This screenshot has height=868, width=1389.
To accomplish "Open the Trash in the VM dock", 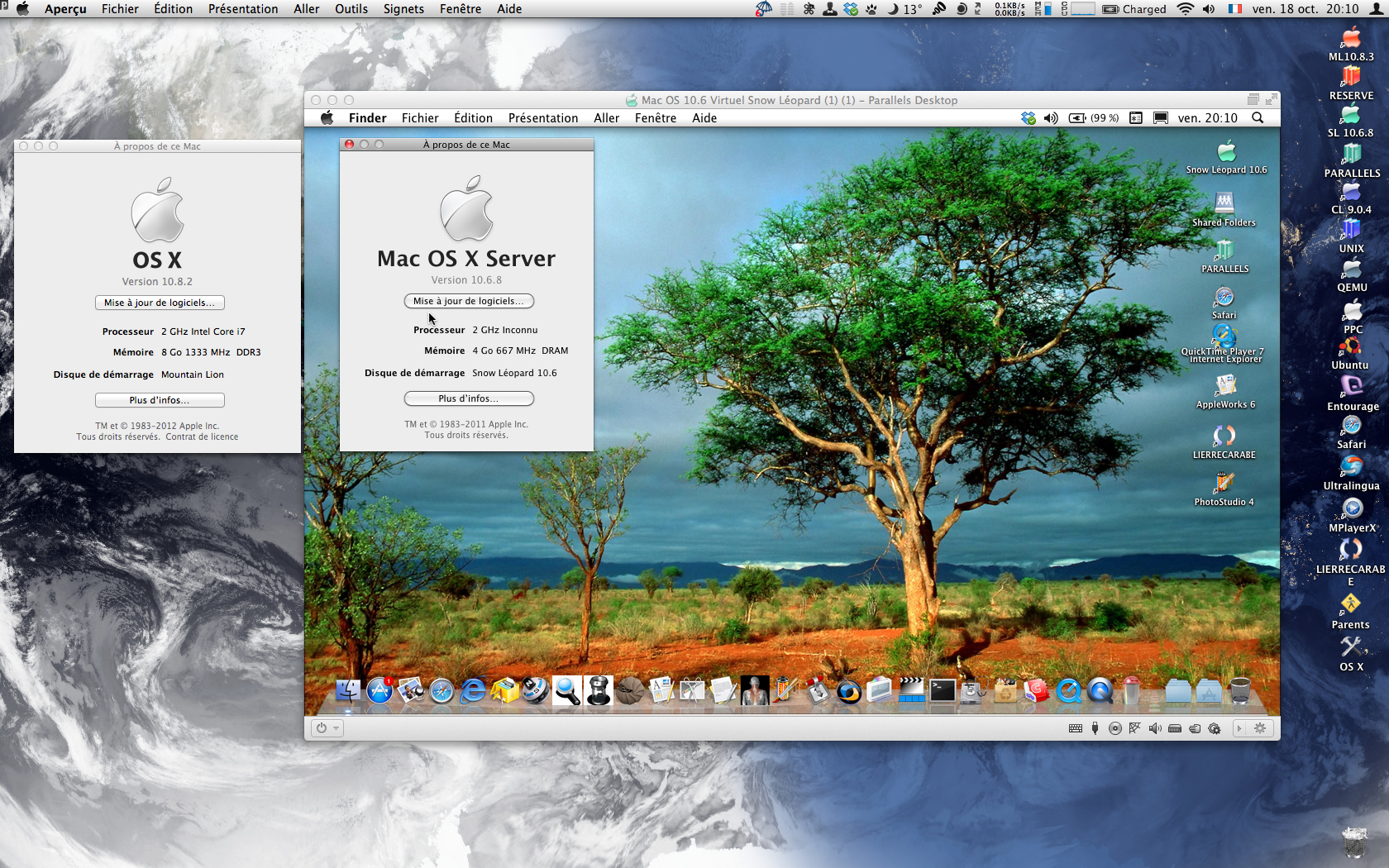I will tap(1240, 689).
